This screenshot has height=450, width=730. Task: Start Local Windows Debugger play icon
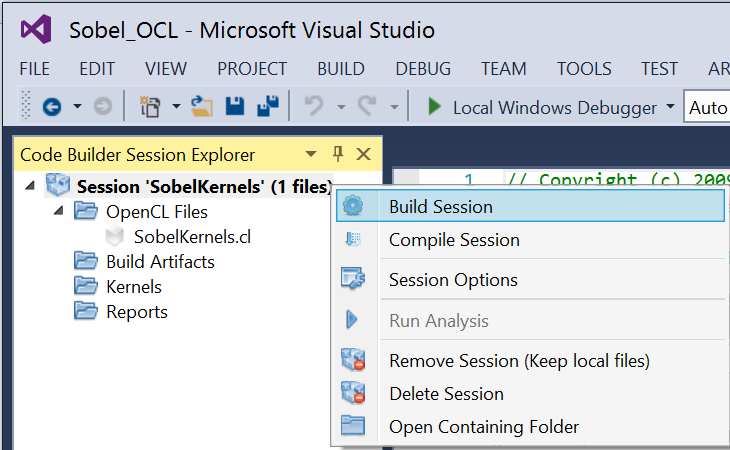(x=434, y=107)
